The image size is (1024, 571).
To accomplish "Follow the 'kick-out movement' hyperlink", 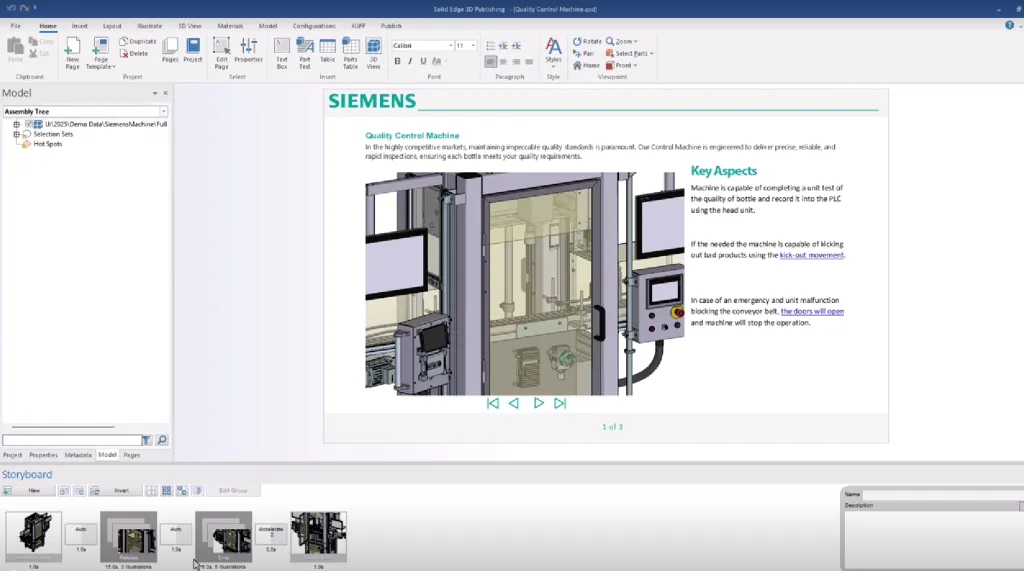I will 811,255.
